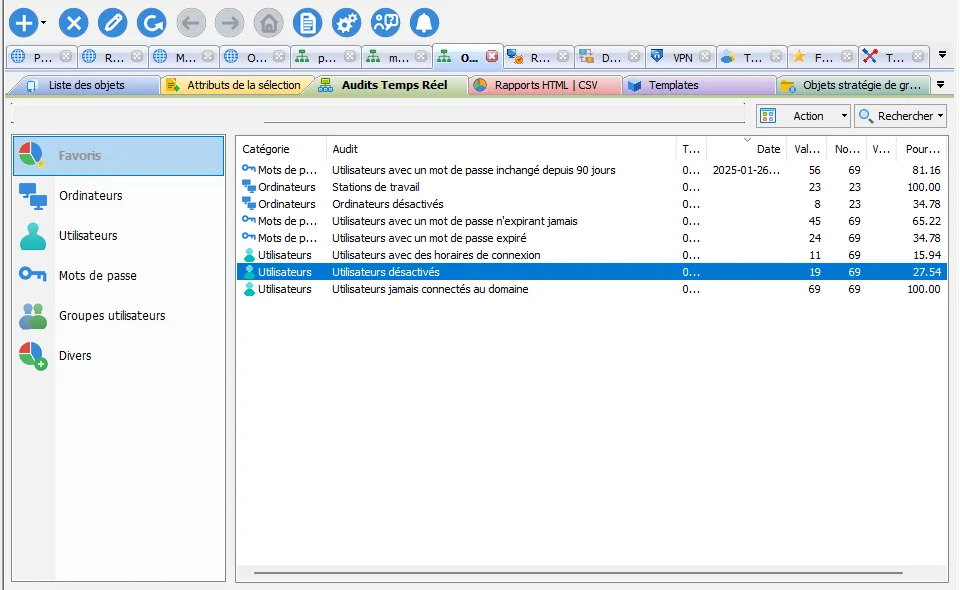Go back with the left arrow icon

(191, 23)
